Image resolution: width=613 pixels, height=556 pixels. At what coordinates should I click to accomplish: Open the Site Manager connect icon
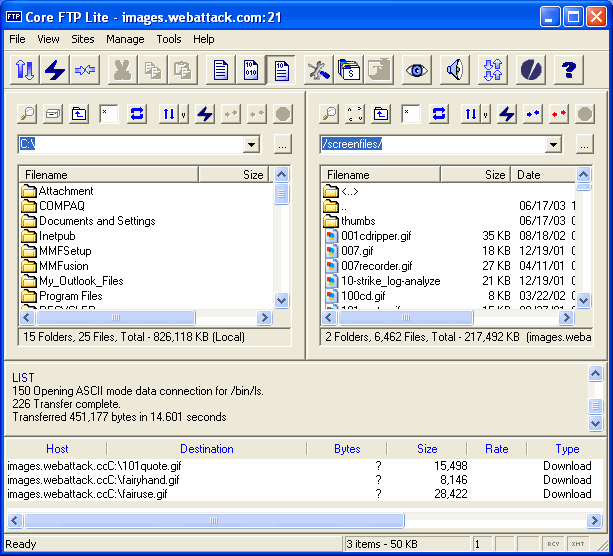pyautogui.click(x=25, y=70)
